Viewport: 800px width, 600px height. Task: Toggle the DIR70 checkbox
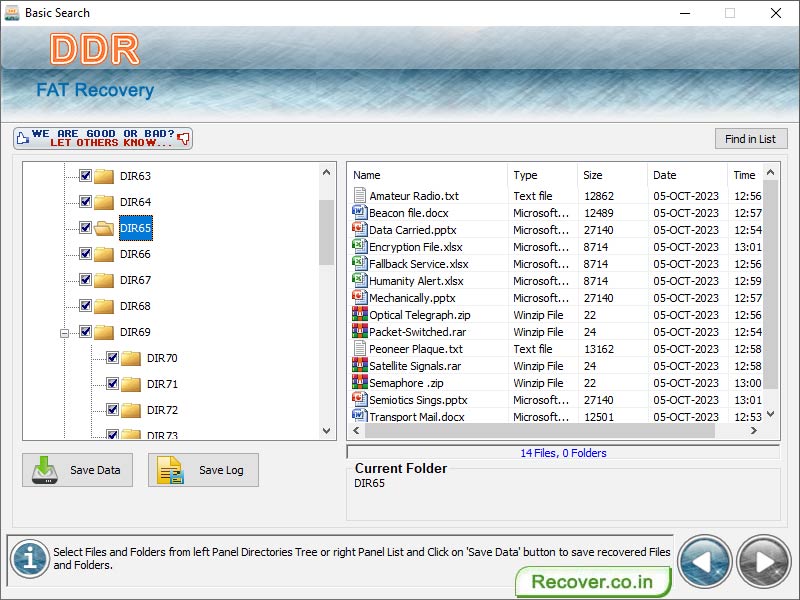click(x=111, y=357)
